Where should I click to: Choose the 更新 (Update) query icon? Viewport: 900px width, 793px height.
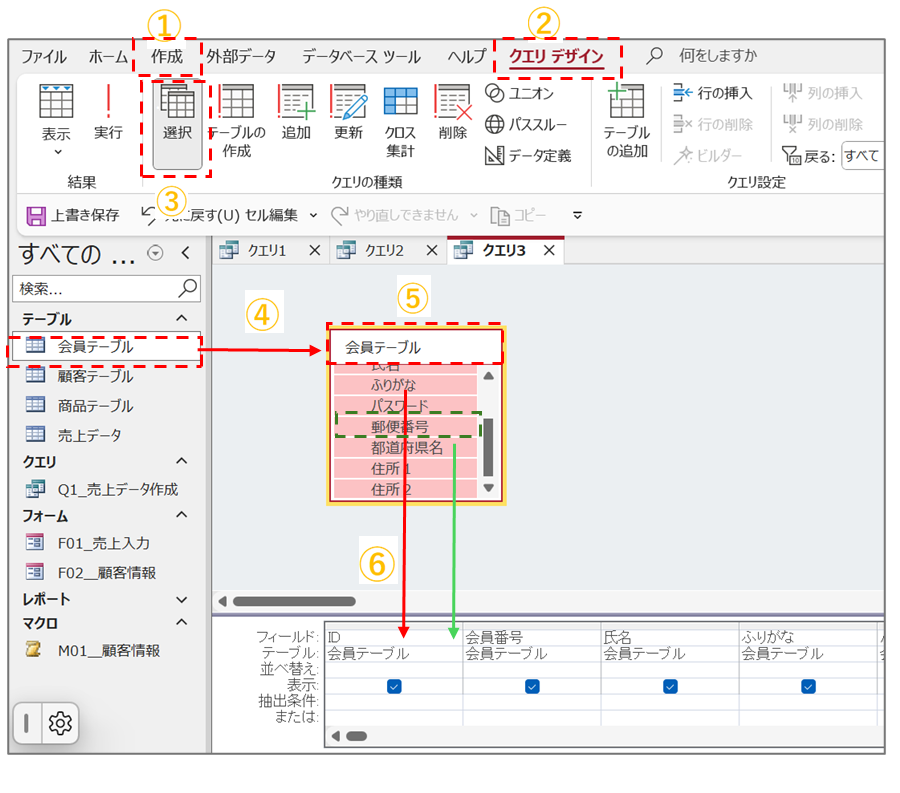click(x=348, y=103)
